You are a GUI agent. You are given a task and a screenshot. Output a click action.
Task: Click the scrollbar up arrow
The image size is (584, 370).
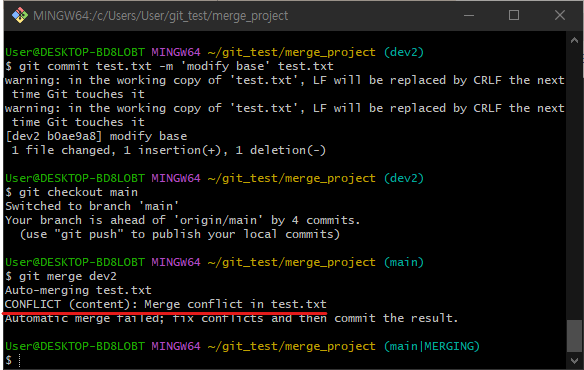click(574, 40)
